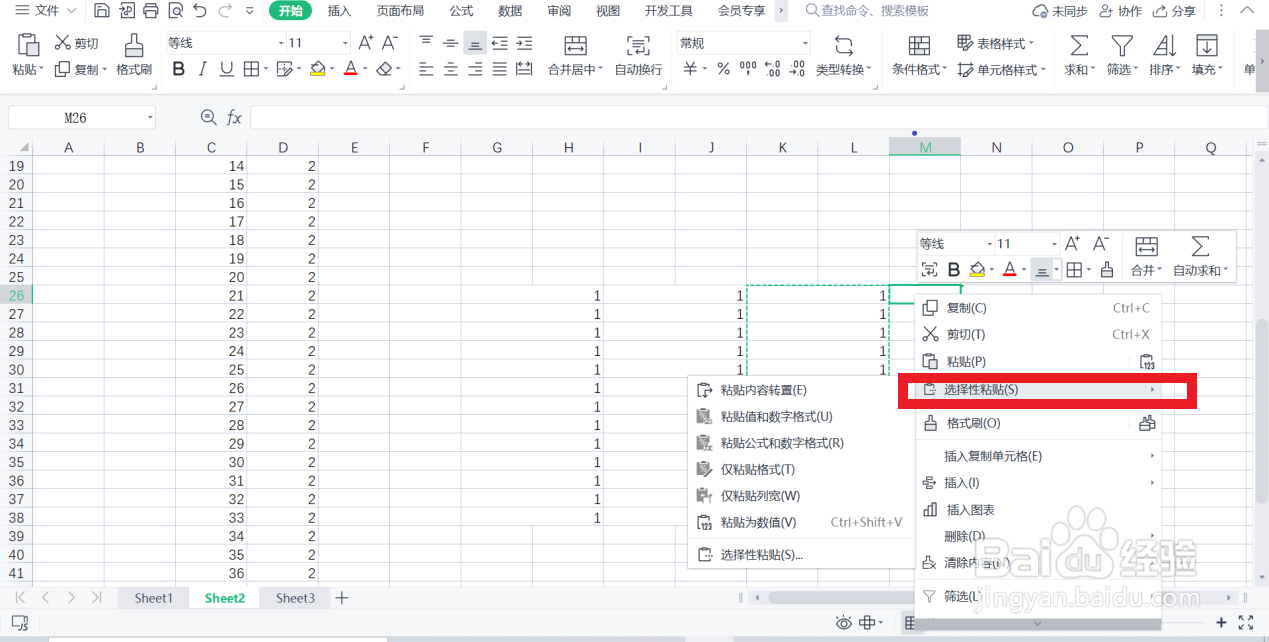The height and width of the screenshot is (642, 1269).
Task: Click the Filter (筛选) funnel icon in ribbon
Action: 1122,46
